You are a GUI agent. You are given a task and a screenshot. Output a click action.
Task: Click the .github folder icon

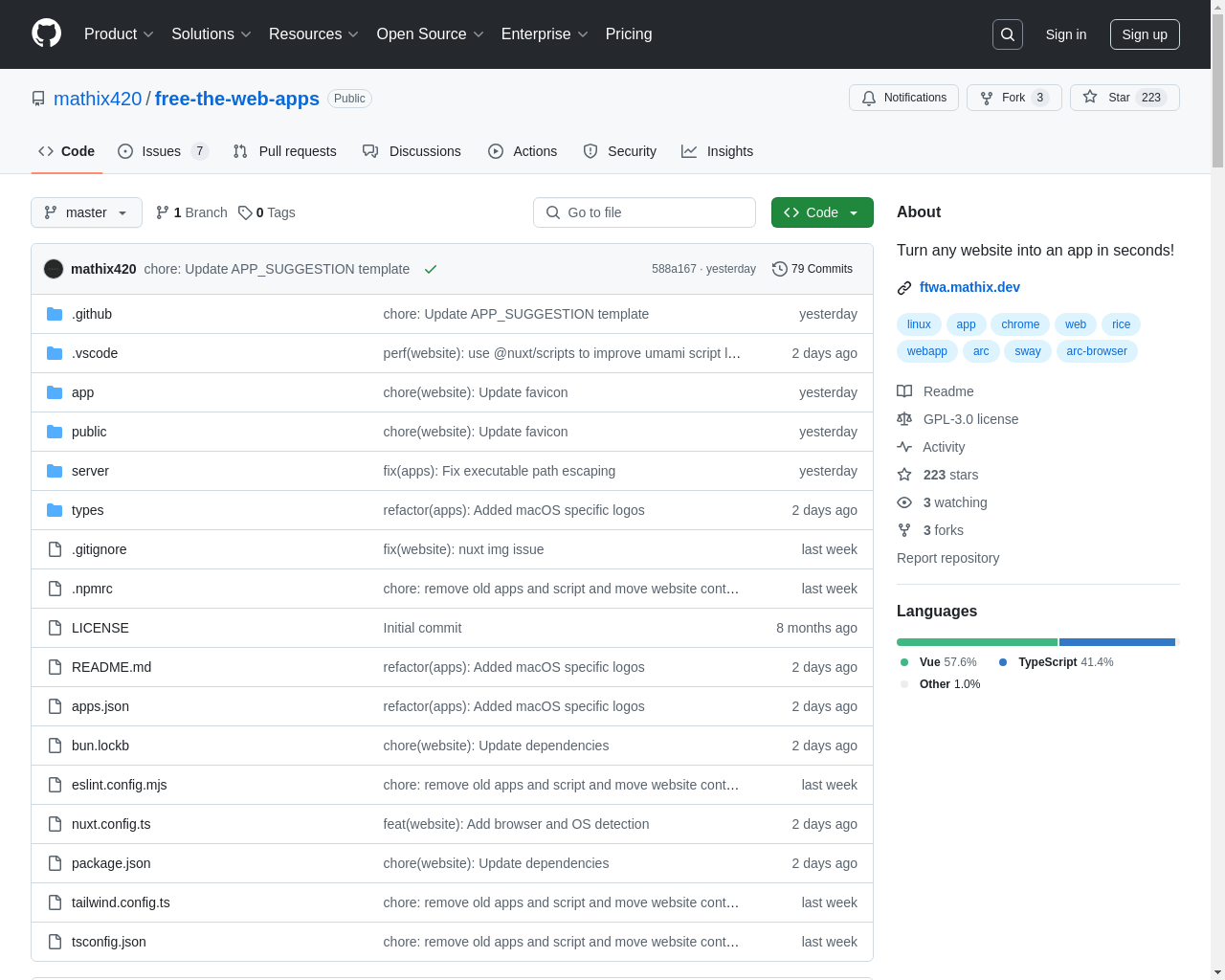(55, 314)
